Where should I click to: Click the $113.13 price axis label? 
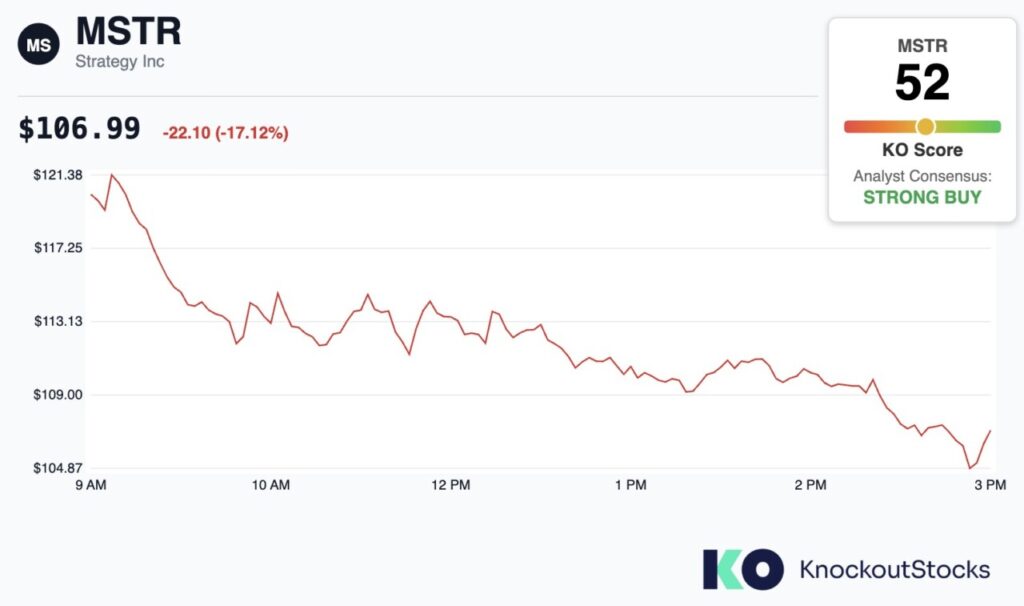[56, 321]
